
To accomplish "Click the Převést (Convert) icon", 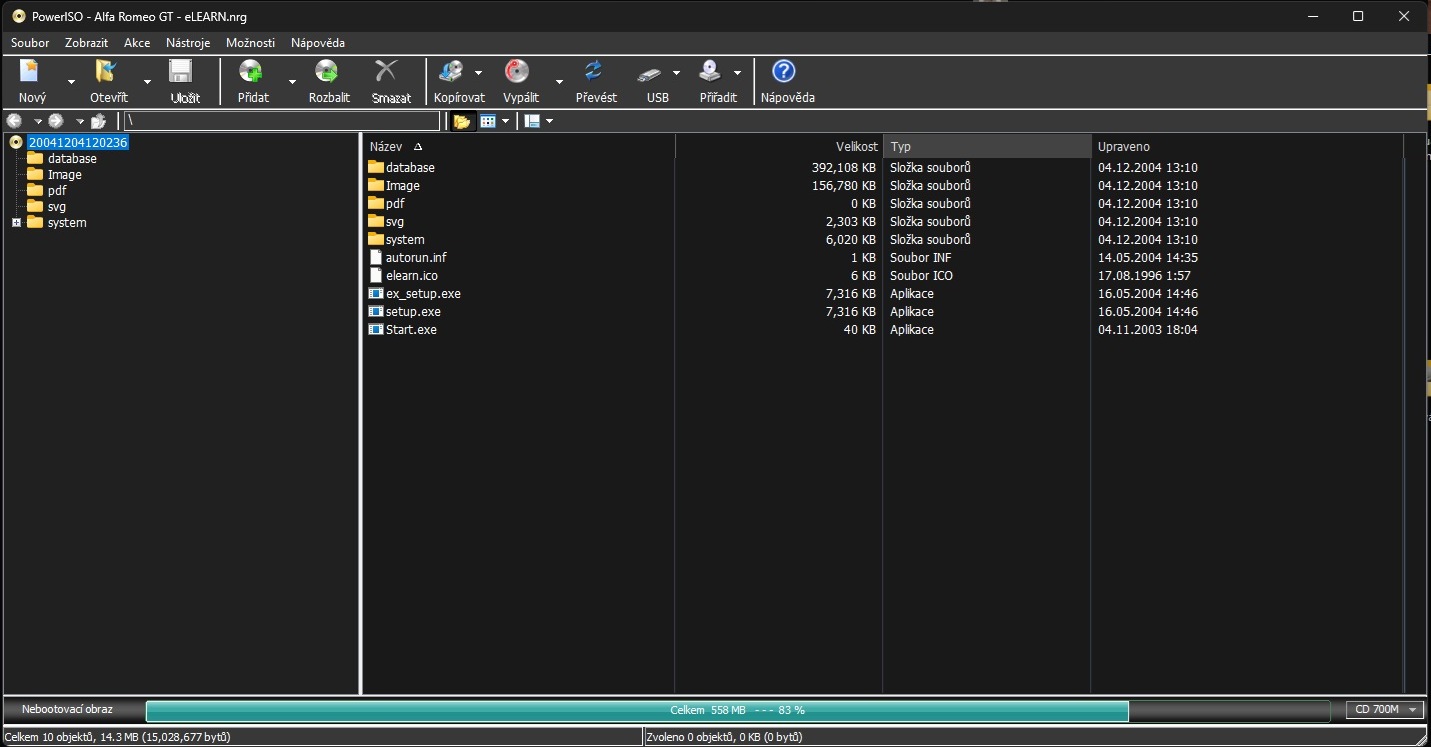I will [594, 72].
